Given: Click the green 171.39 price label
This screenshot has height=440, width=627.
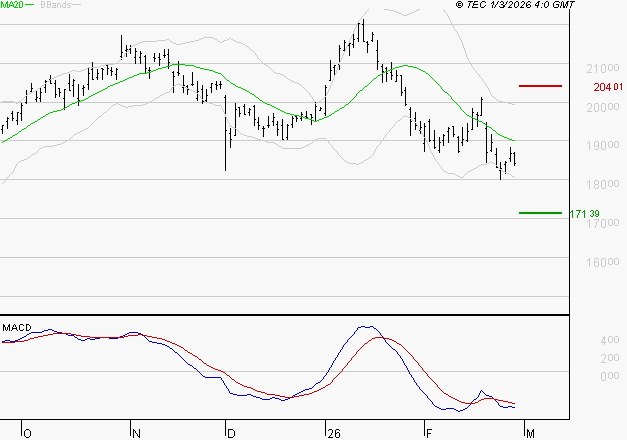Looking at the screenshot, I should 584,214.
